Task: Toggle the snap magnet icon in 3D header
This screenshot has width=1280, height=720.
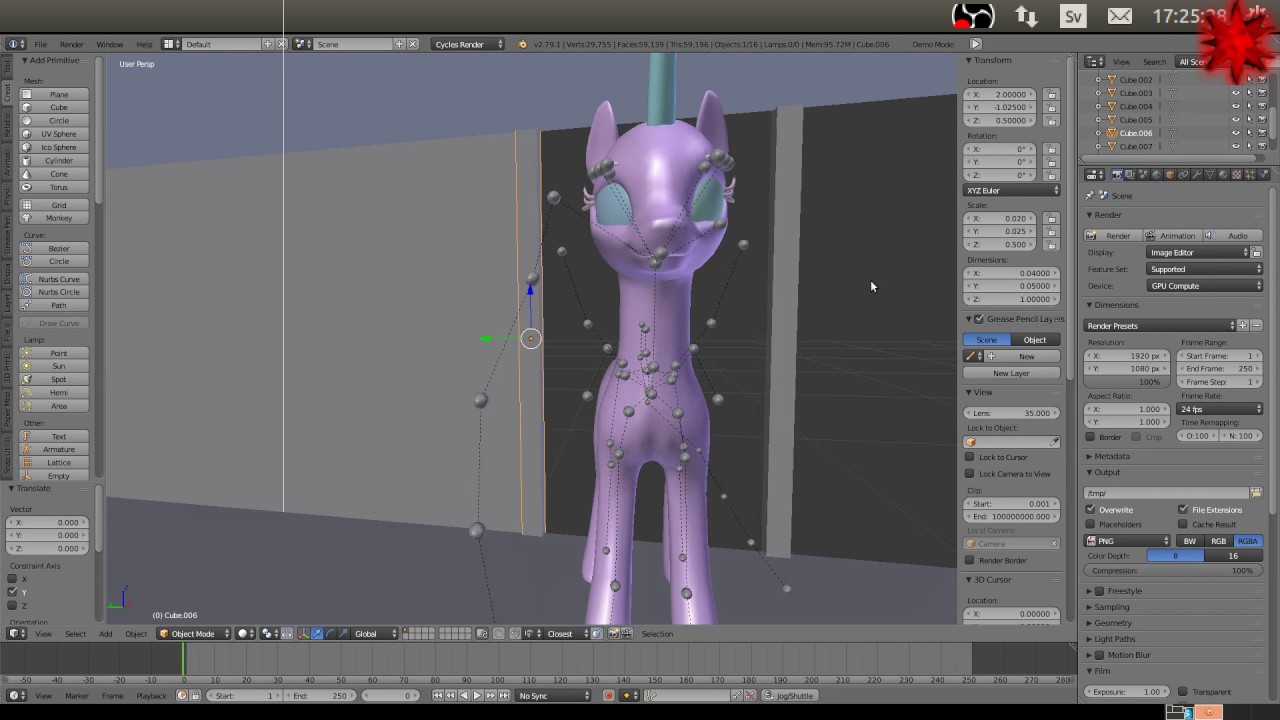Action: click(x=514, y=634)
